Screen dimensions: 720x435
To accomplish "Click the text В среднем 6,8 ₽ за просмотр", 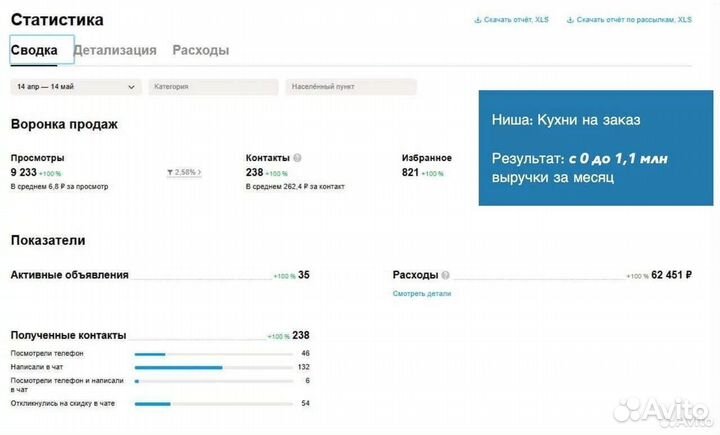I will (59, 186).
